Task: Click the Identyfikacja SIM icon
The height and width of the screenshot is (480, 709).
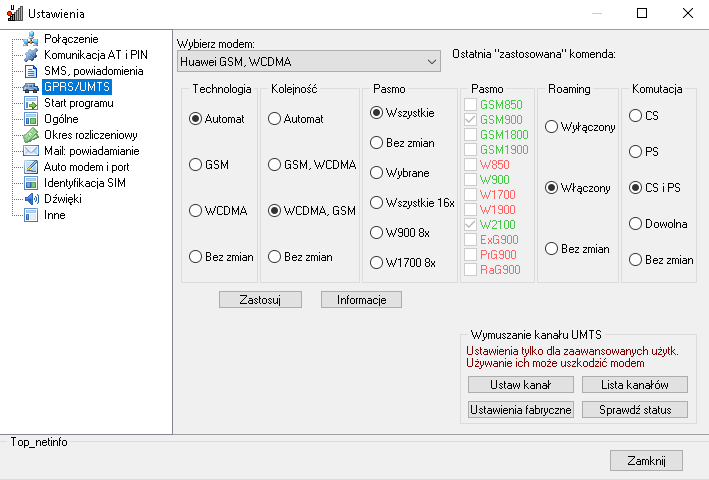Action: [31, 183]
